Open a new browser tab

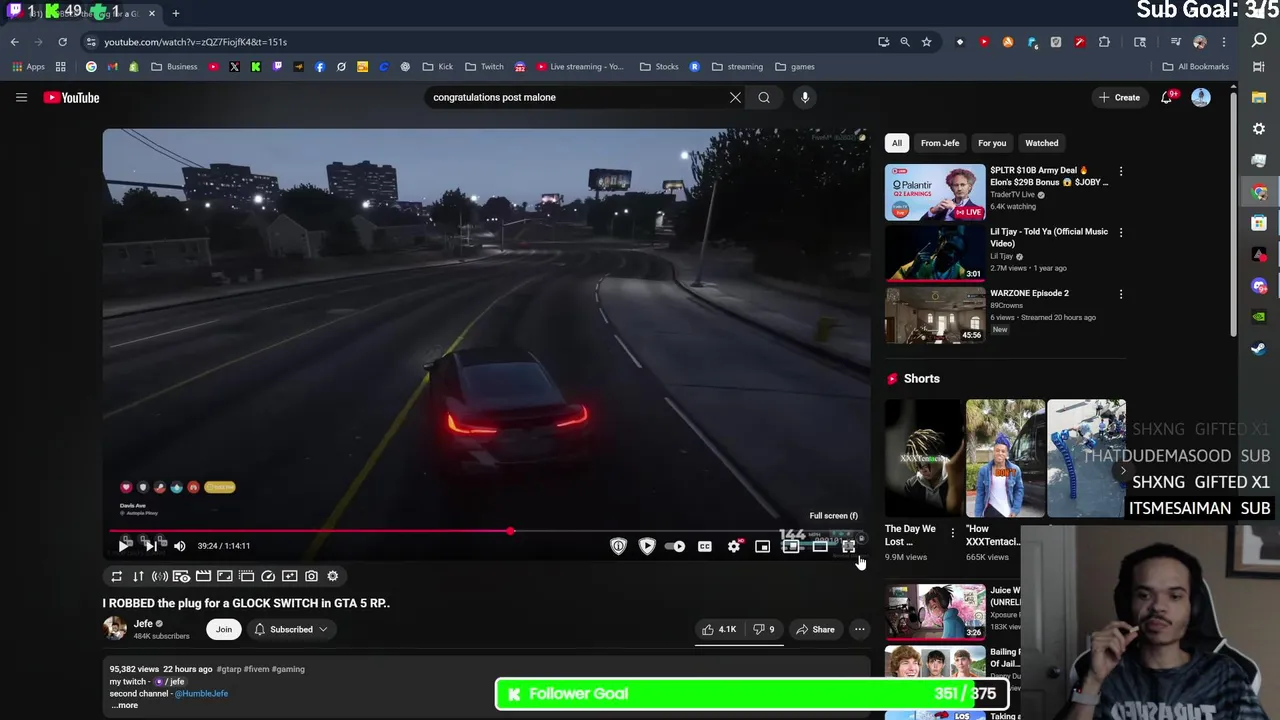(x=176, y=13)
